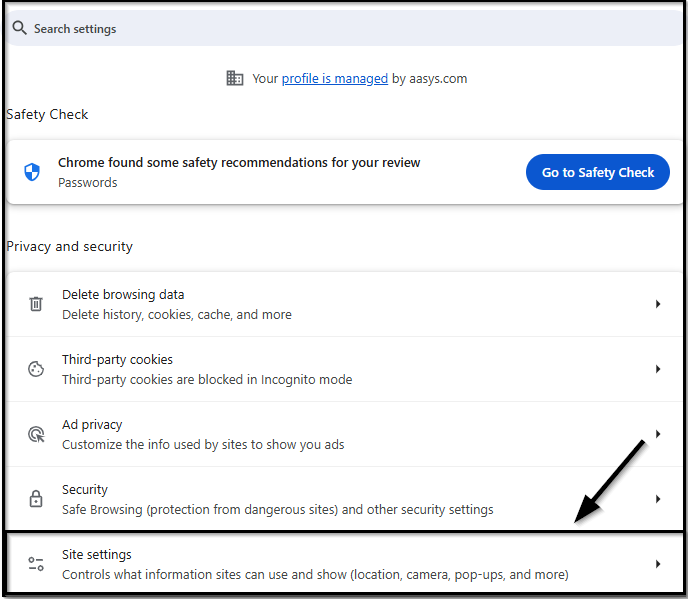Expand Delete browsing data arrow
The width and height of the screenshot is (688, 599).
click(658, 304)
